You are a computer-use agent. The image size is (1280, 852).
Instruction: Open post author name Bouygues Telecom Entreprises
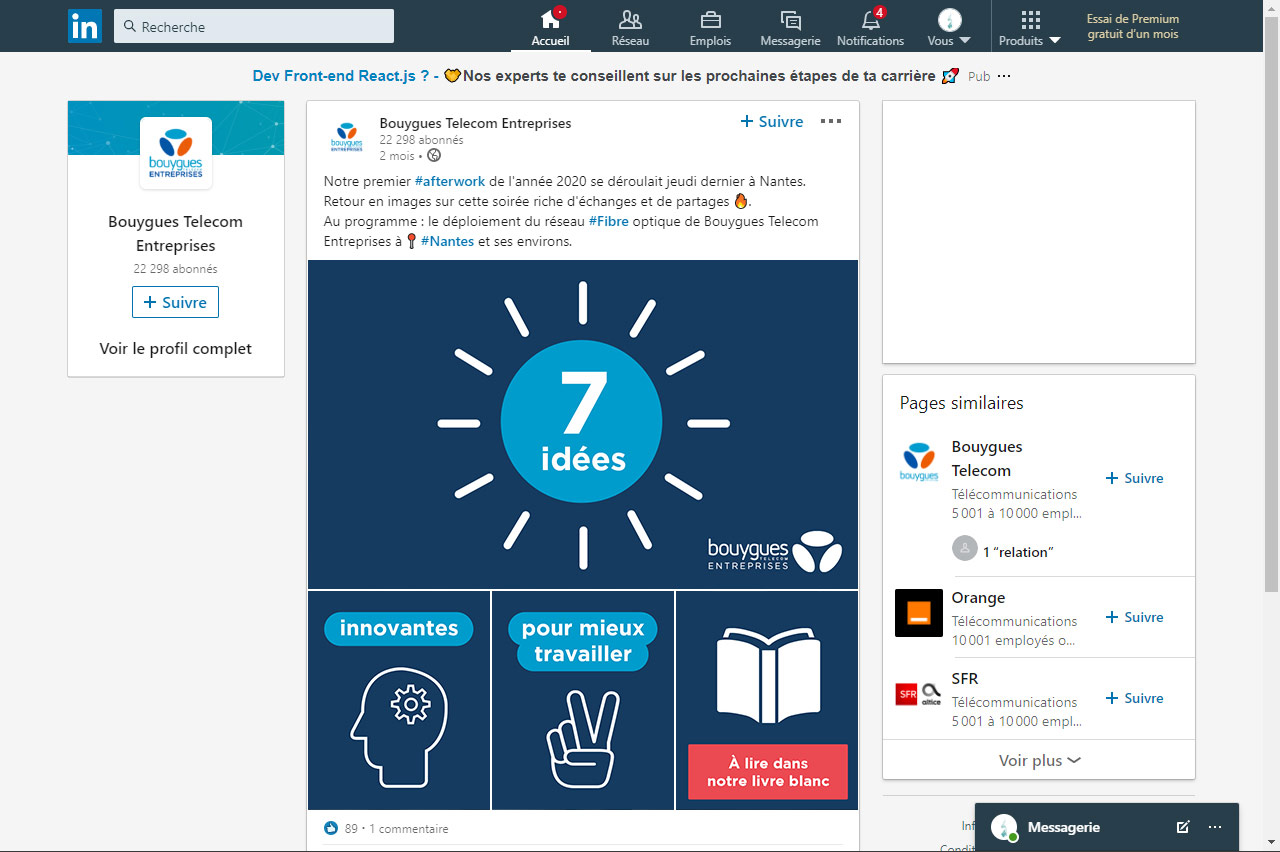(x=475, y=123)
